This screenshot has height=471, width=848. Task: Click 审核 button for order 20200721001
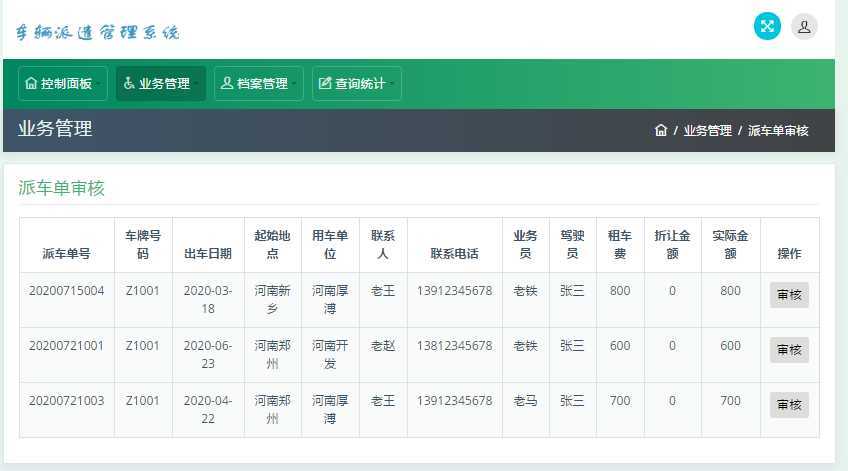[x=789, y=350]
